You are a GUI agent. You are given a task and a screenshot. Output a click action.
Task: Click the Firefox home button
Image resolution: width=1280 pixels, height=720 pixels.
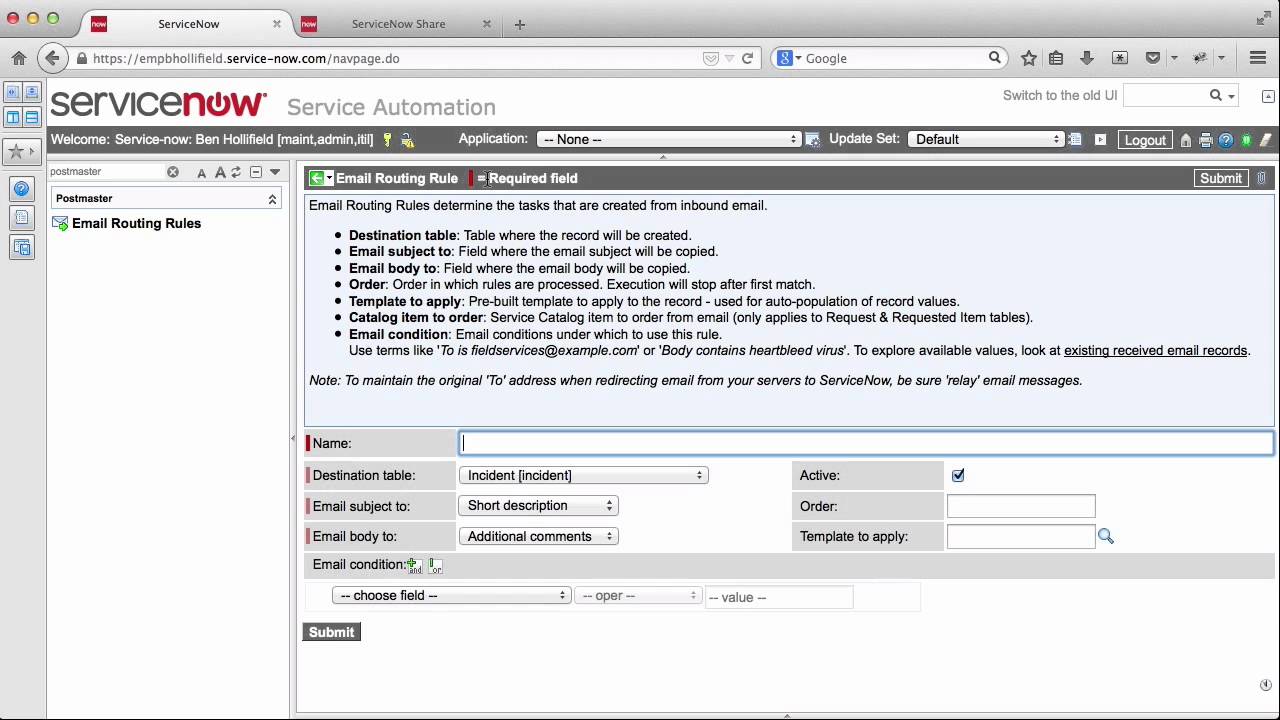[19, 58]
